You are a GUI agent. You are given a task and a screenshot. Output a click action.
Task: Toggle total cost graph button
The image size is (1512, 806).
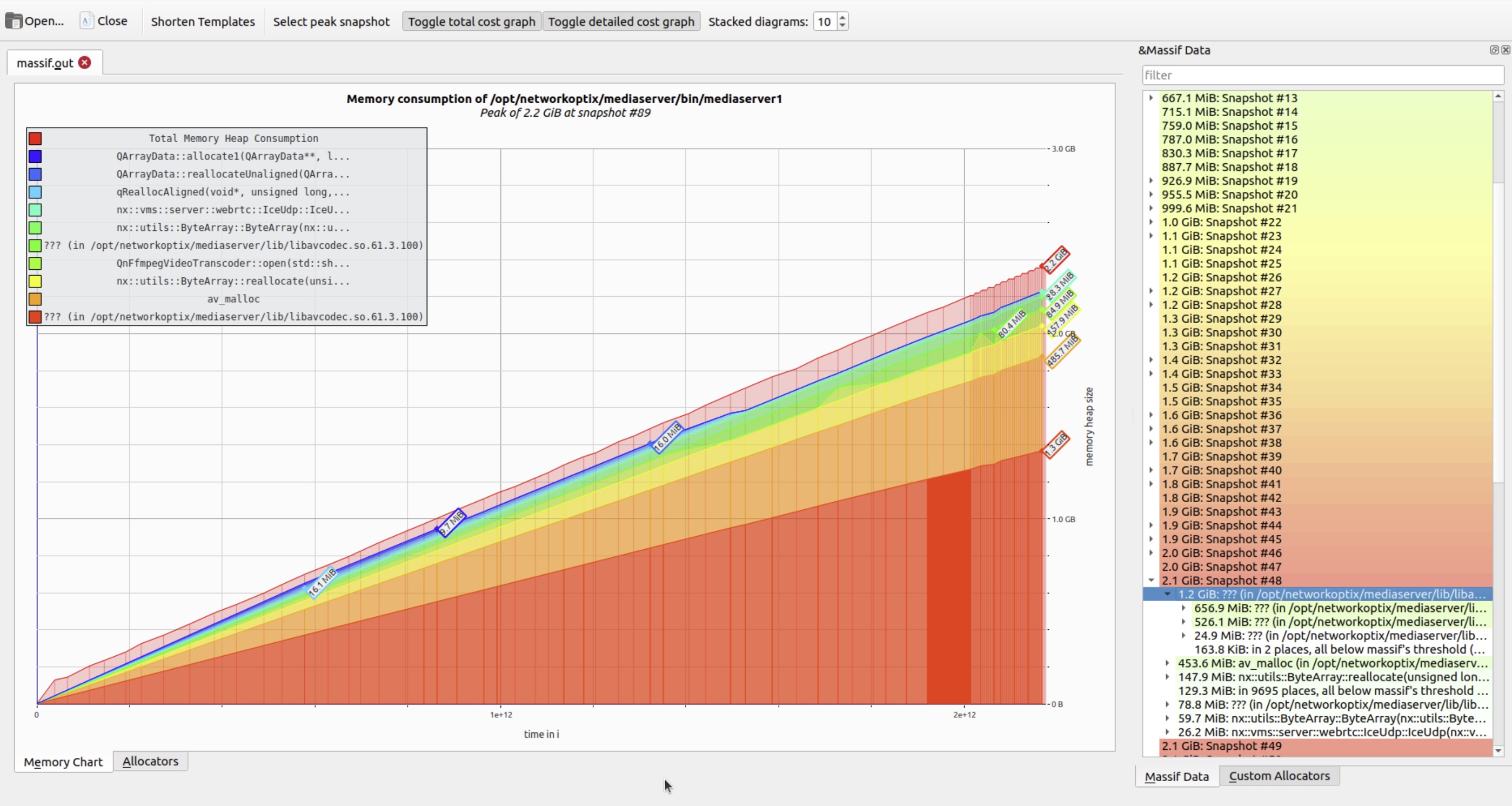pos(471,22)
